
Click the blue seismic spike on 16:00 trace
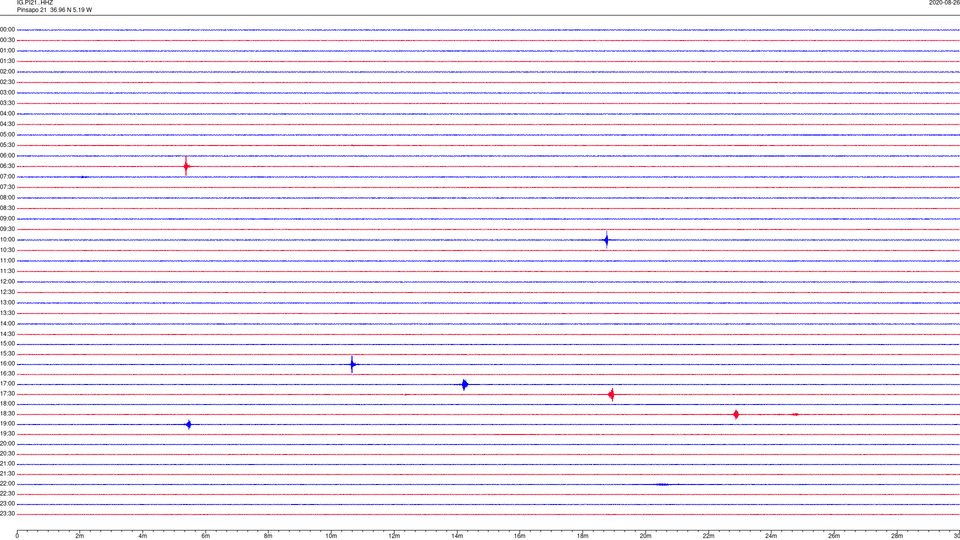(x=352, y=365)
